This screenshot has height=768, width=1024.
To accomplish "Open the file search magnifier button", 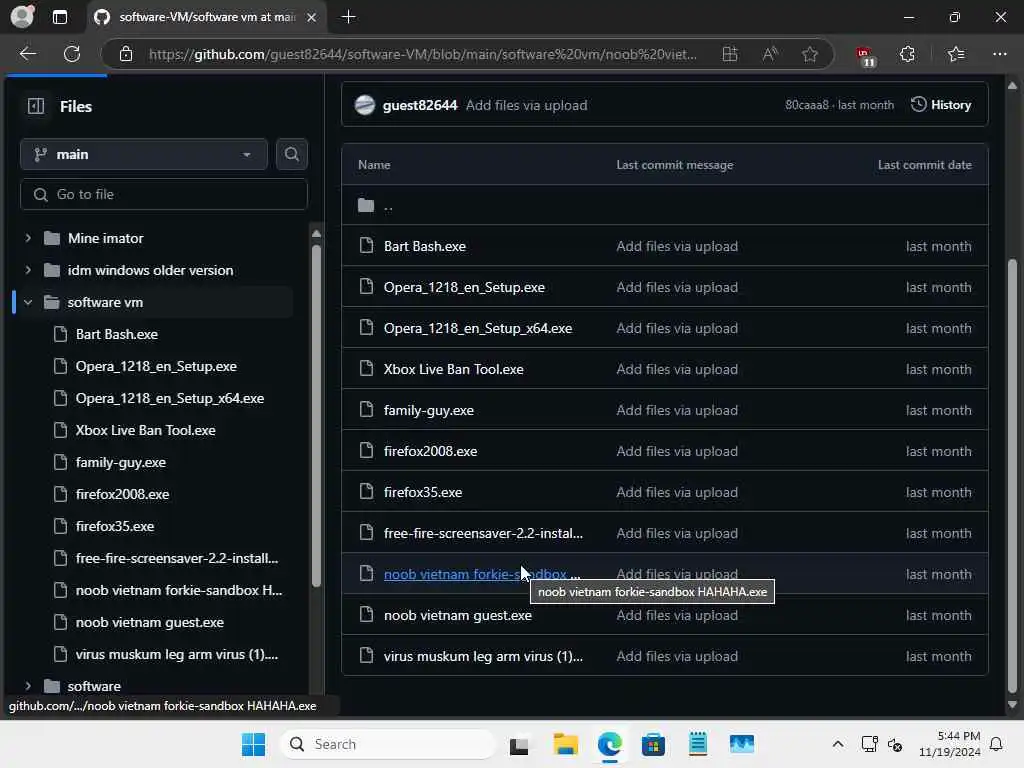I will tap(291, 154).
